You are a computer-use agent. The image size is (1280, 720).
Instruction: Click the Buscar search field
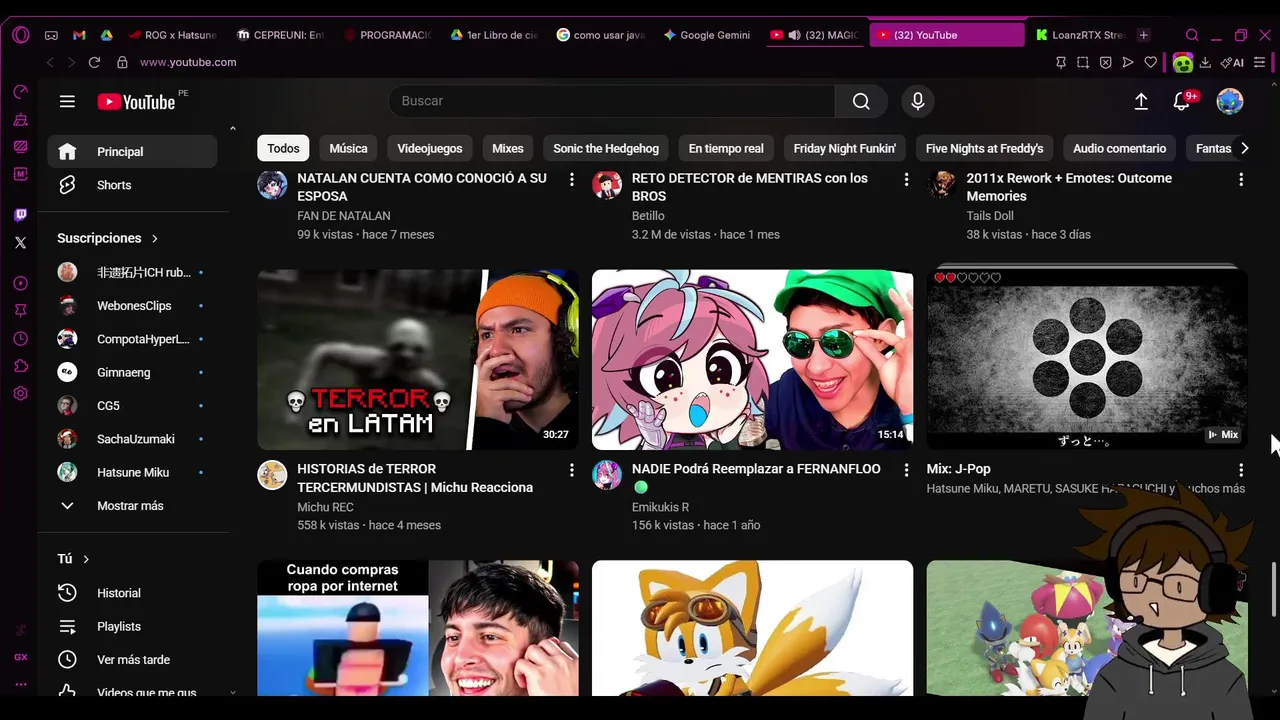[612, 101]
